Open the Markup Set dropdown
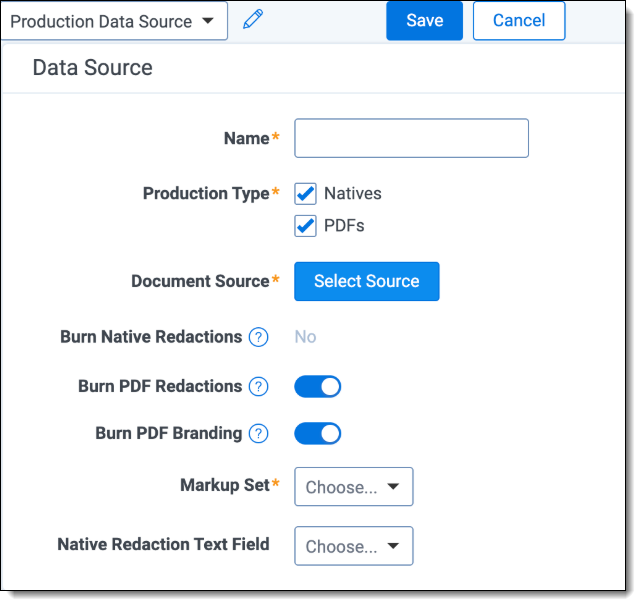Image resolution: width=641 pixels, height=606 pixels. click(x=354, y=487)
